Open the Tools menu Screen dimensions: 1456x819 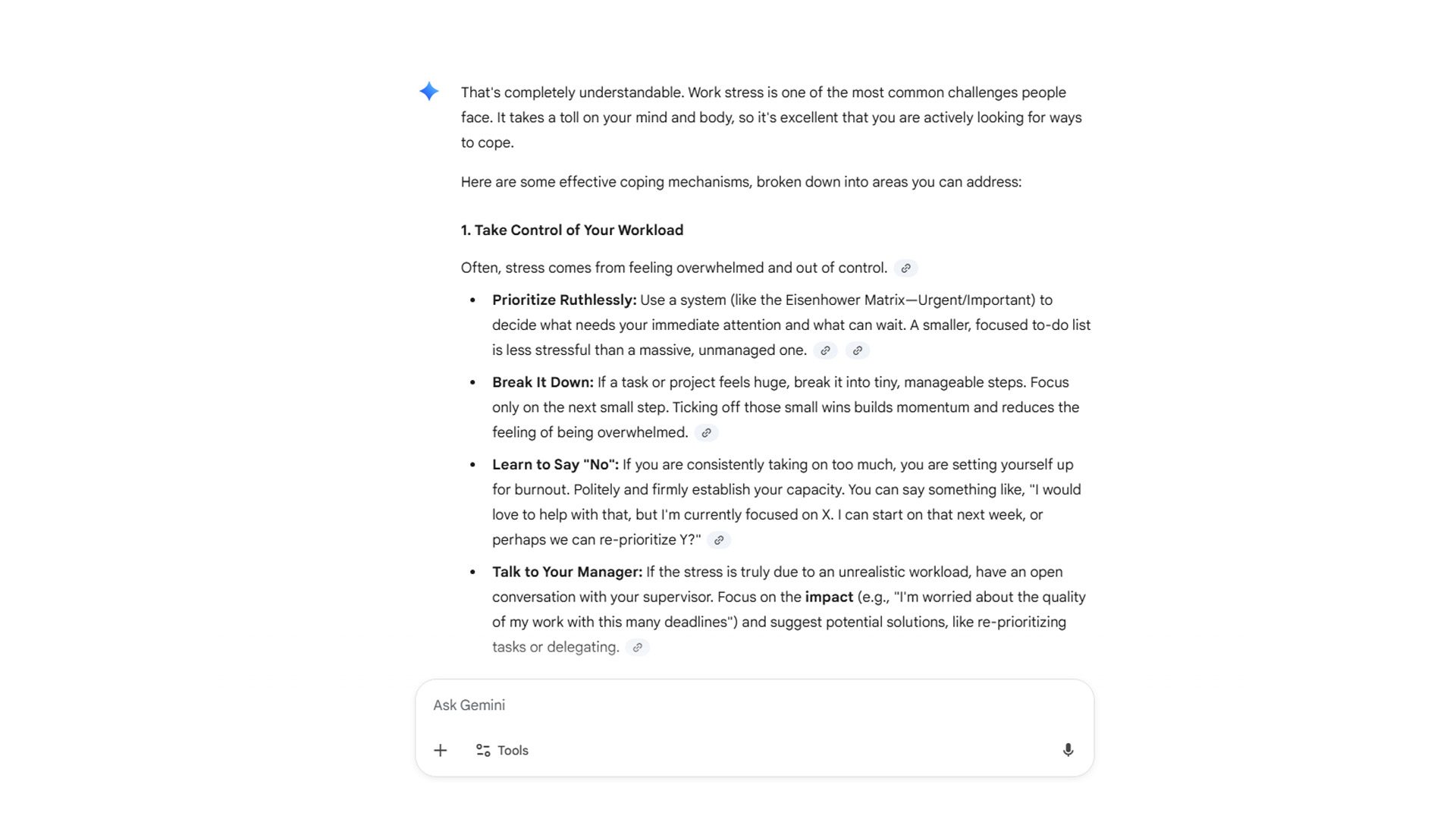[502, 751]
